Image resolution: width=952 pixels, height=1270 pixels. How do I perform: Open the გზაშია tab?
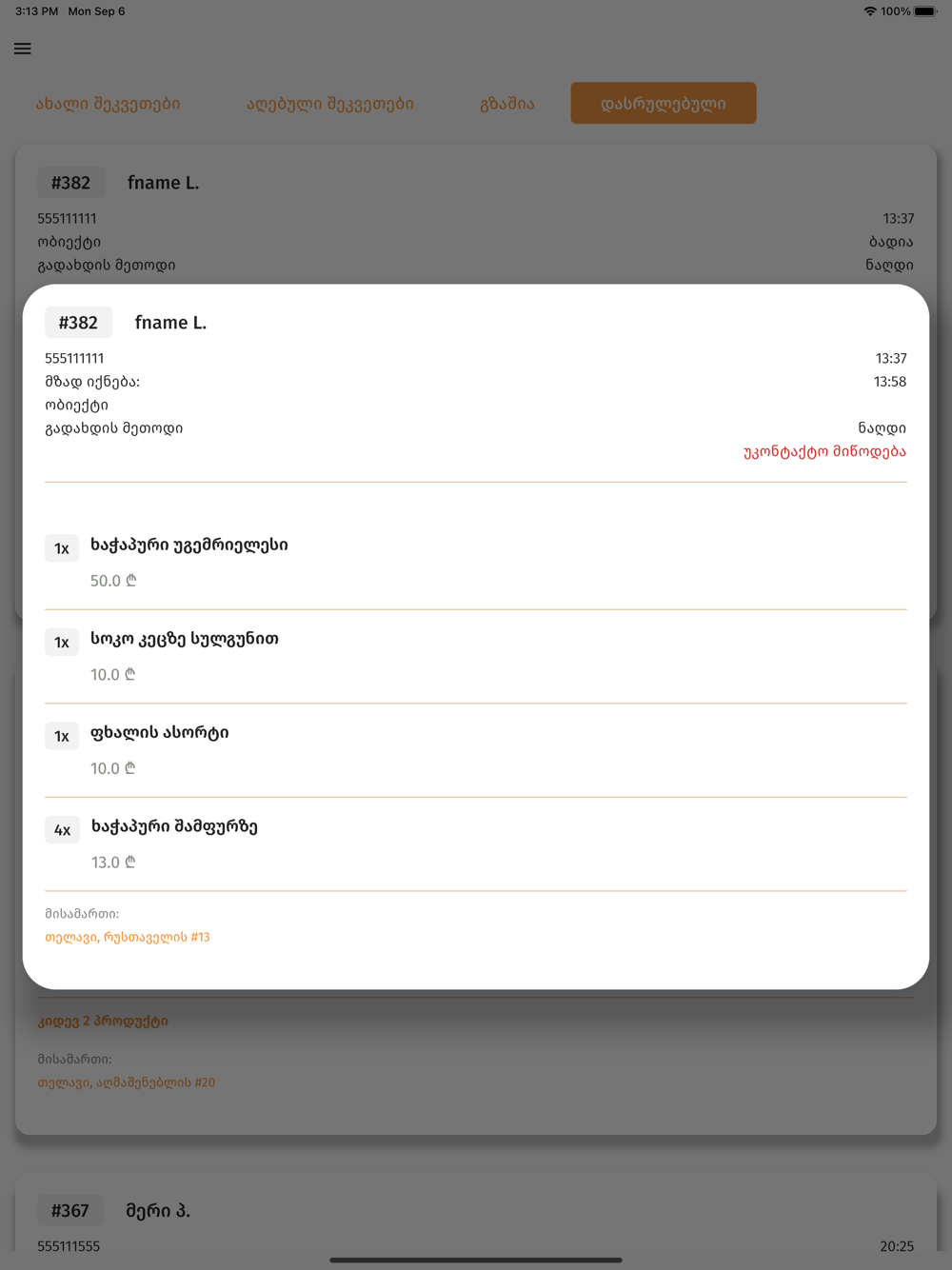click(x=507, y=104)
